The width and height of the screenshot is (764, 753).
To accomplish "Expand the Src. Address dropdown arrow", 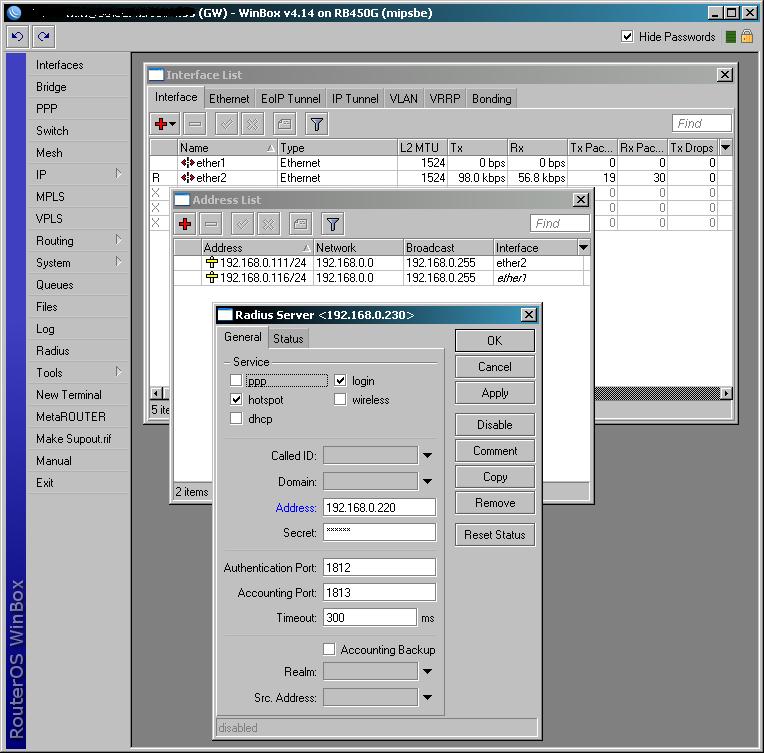I will tap(427, 698).
